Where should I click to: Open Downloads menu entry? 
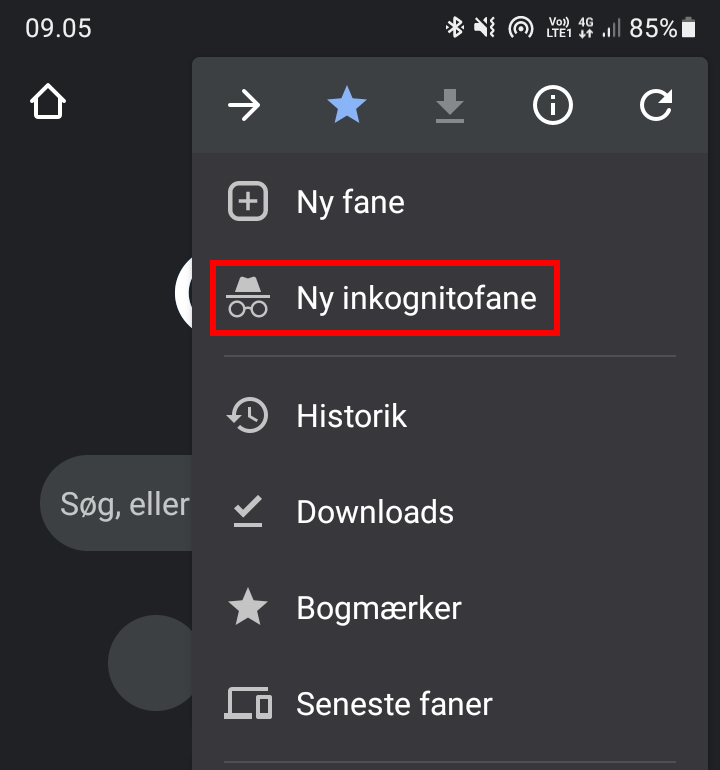point(375,512)
